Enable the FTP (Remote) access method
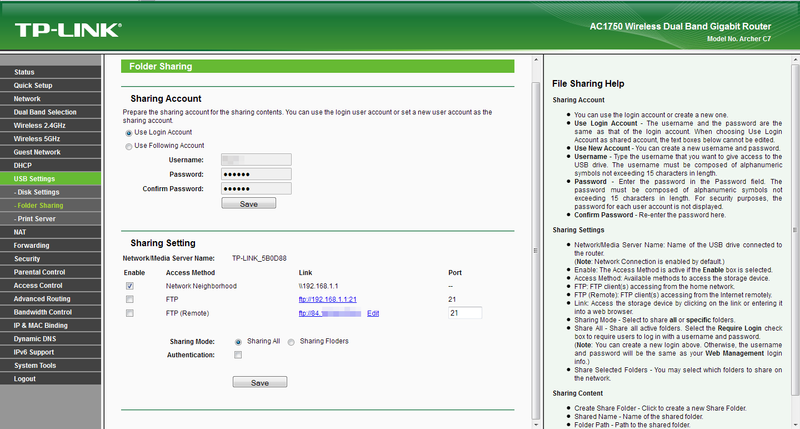Image resolution: width=800 pixels, height=429 pixels. coord(130,313)
